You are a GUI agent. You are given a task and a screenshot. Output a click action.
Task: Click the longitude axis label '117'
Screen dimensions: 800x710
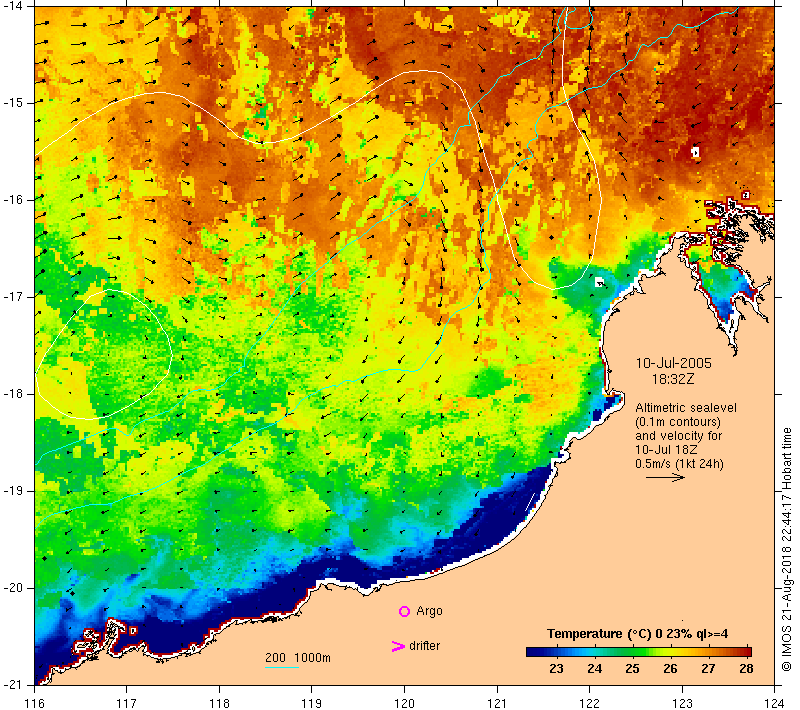pos(127,703)
